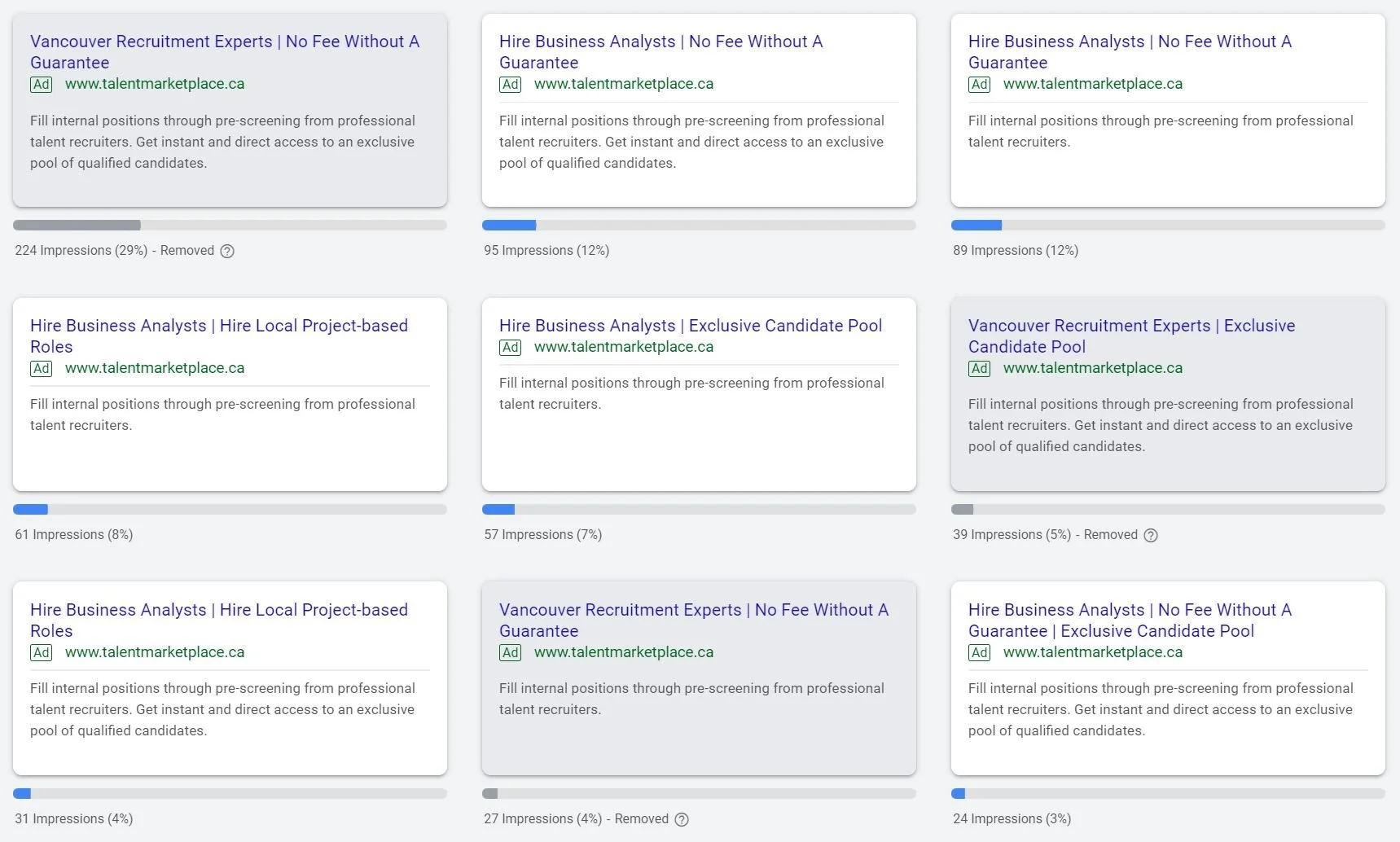The height and width of the screenshot is (842, 1400).
Task: Open headline of ad with 224 Impressions
Action: click(225, 52)
